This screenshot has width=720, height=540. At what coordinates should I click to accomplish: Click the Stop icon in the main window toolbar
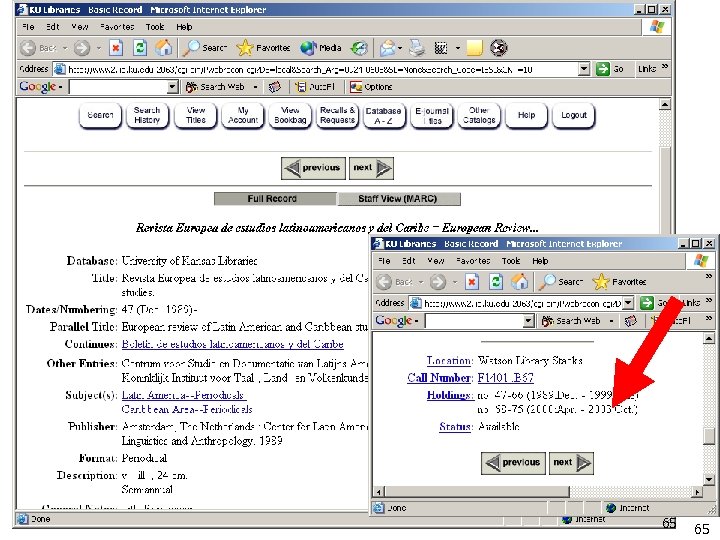116,48
